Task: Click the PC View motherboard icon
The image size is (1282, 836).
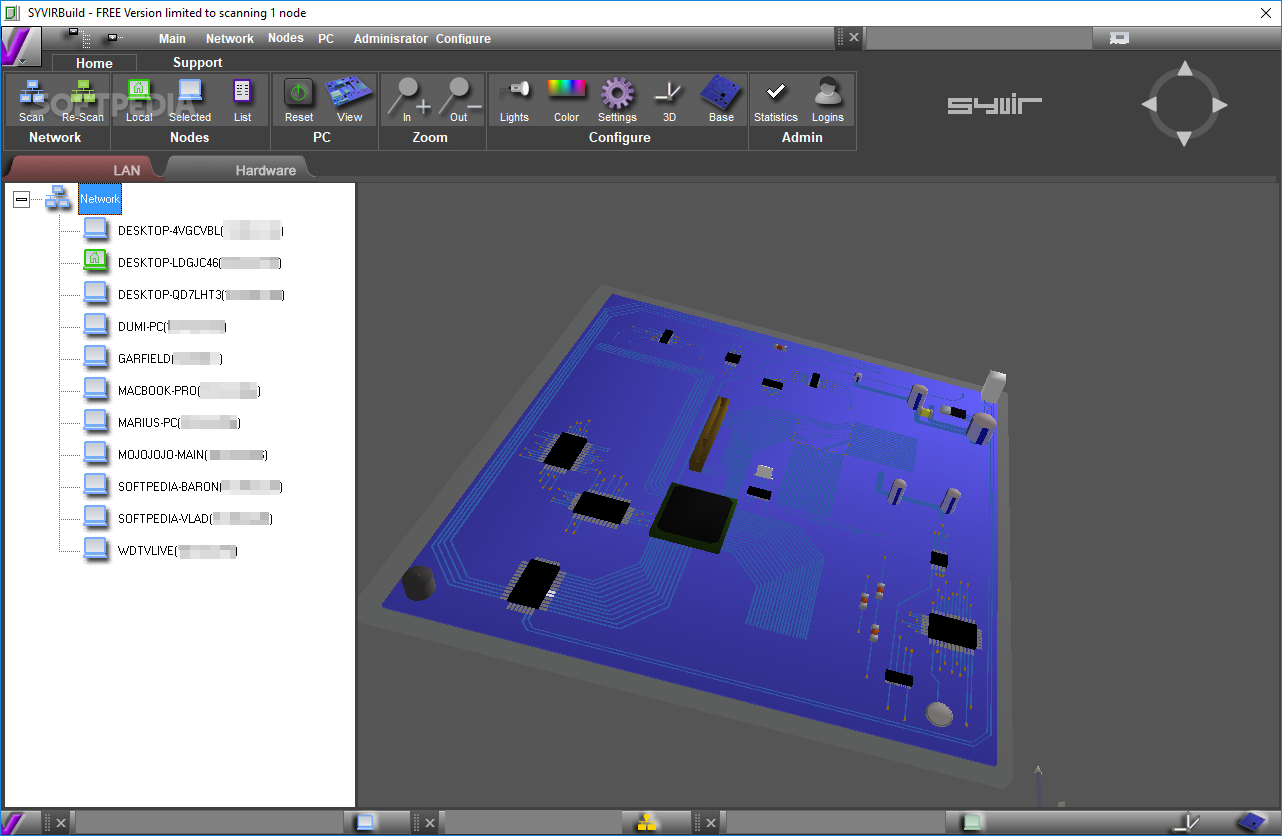Action: 350,92
